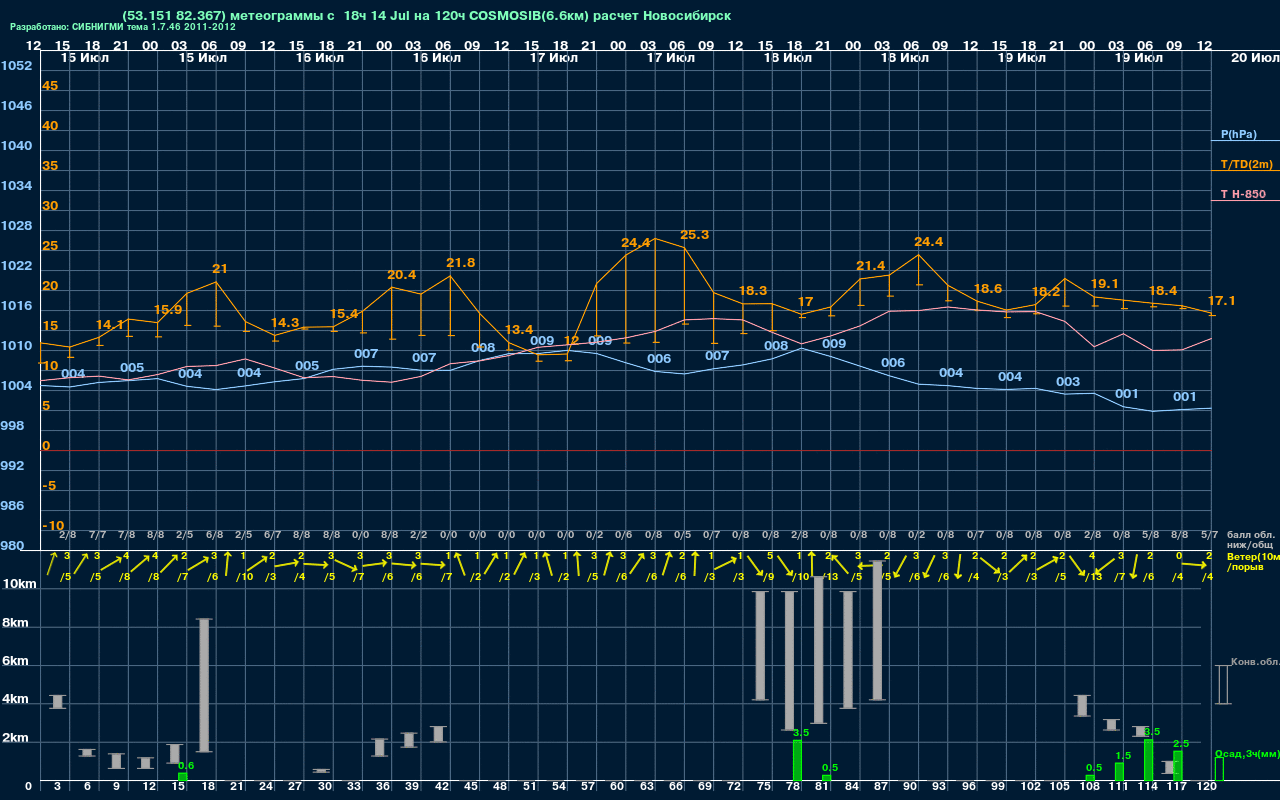
Task: Click the 18.6 temperature value
Action: pyautogui.click(x=988, y=289)
